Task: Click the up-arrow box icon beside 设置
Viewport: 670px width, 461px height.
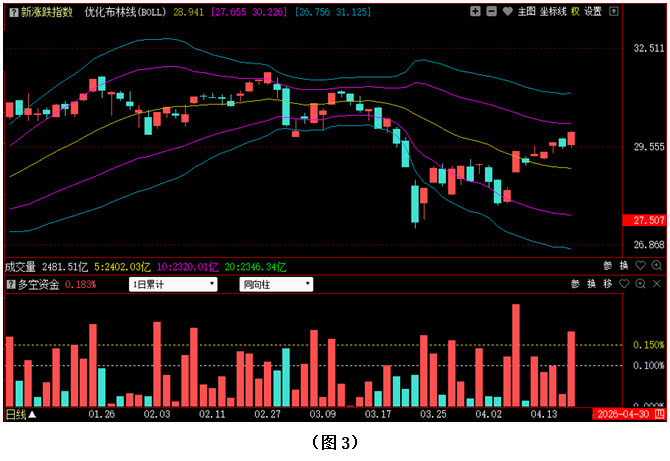Action: 615,11
